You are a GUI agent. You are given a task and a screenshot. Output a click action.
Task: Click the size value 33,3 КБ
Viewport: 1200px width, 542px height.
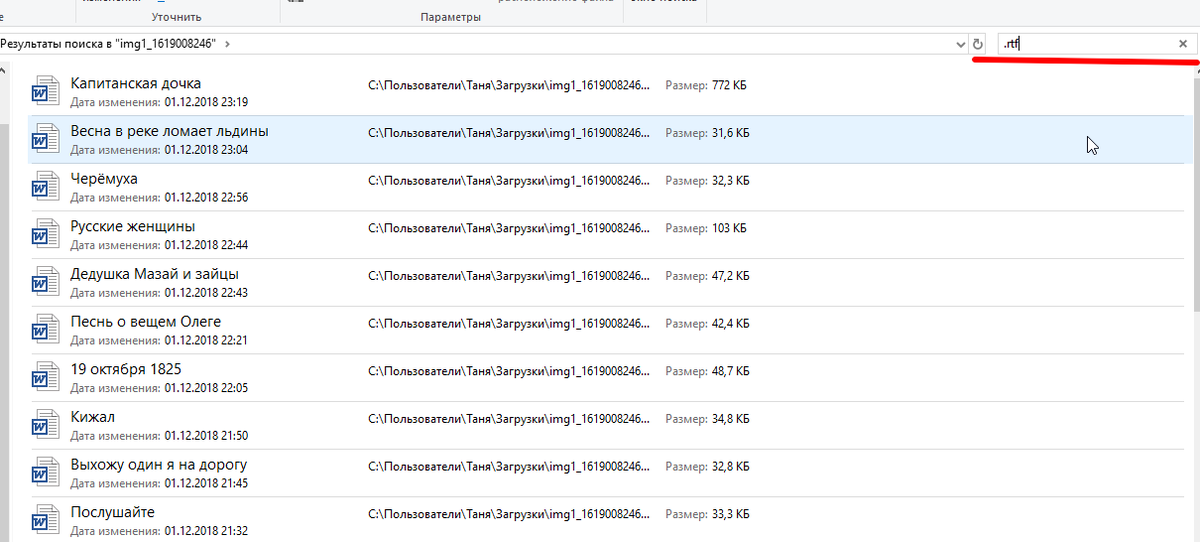pyautogui.click(x=731, y=514)
